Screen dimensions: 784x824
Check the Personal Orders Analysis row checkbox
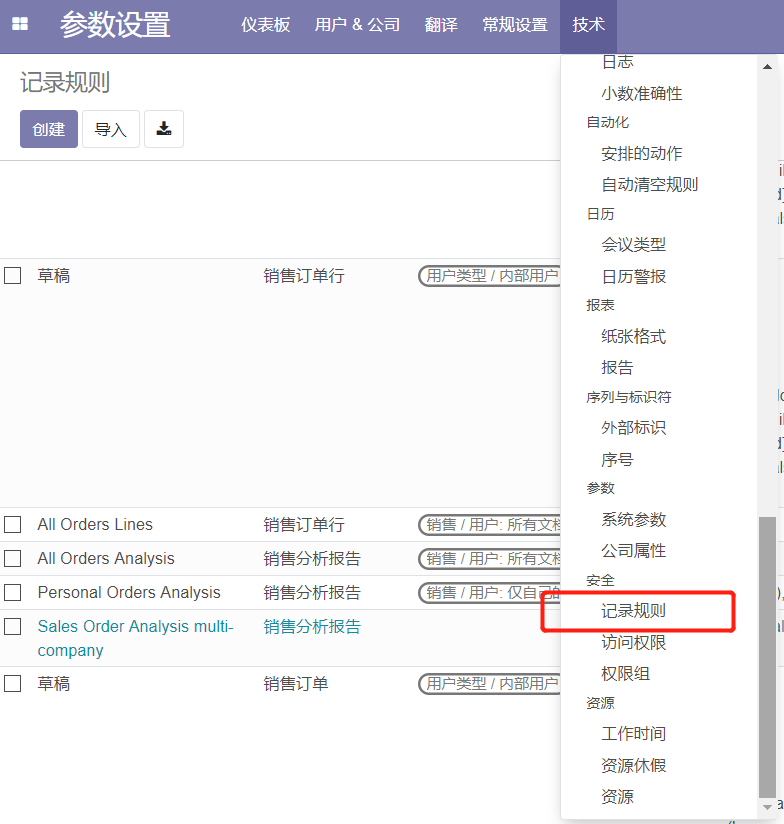[x=13, y=592]
